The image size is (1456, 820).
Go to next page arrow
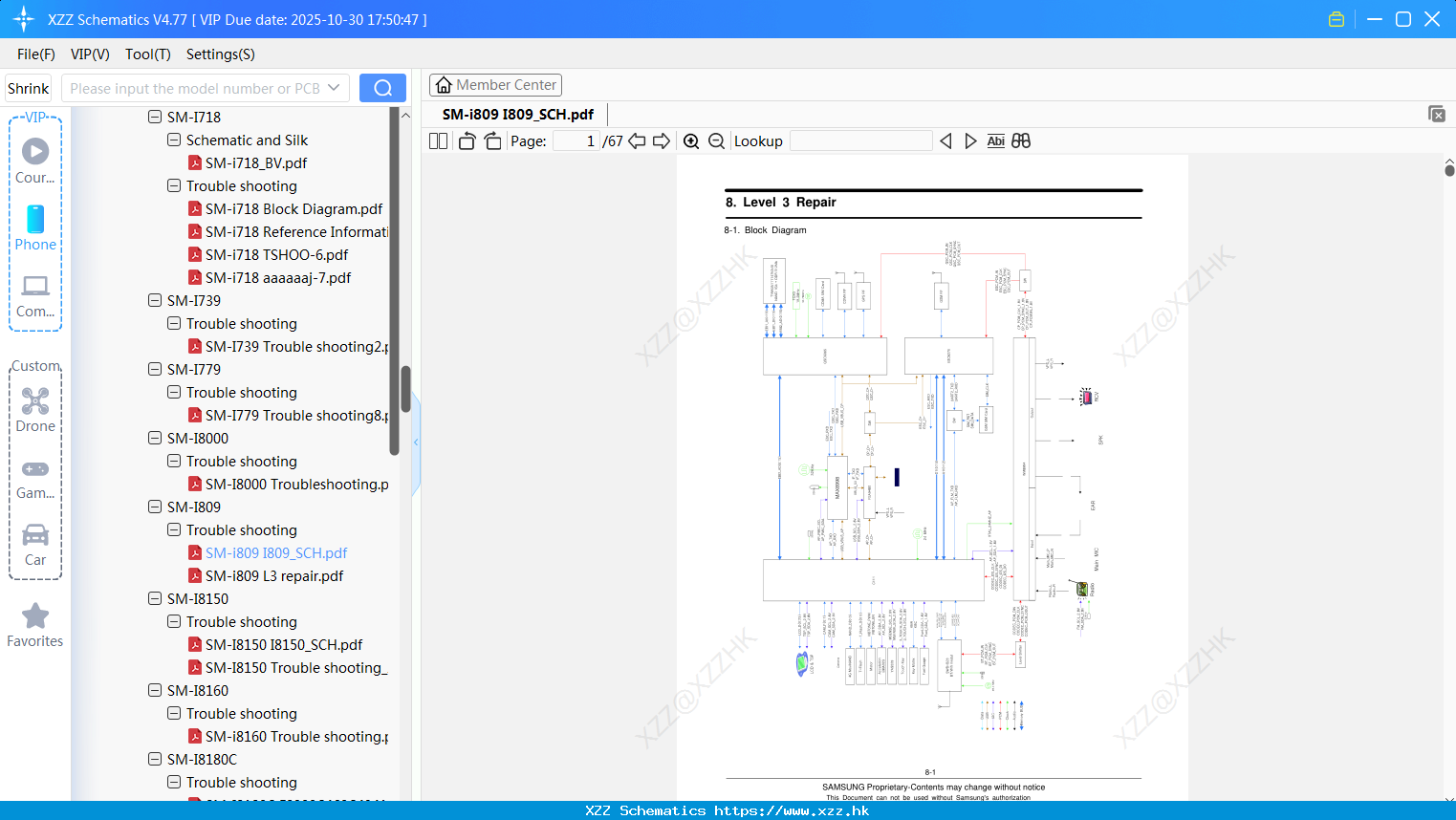(662, 140)
